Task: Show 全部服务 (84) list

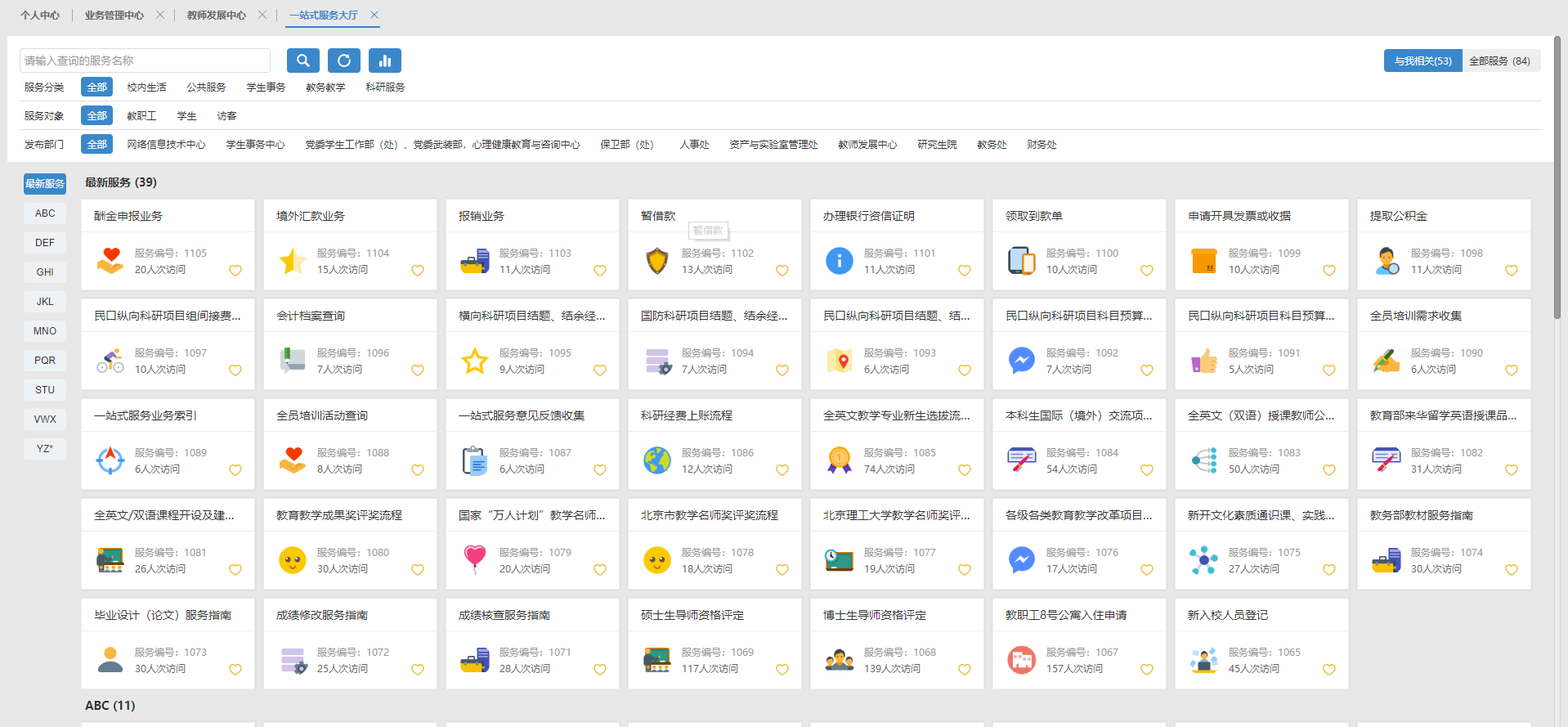Action: click(x=1499, y=61)
